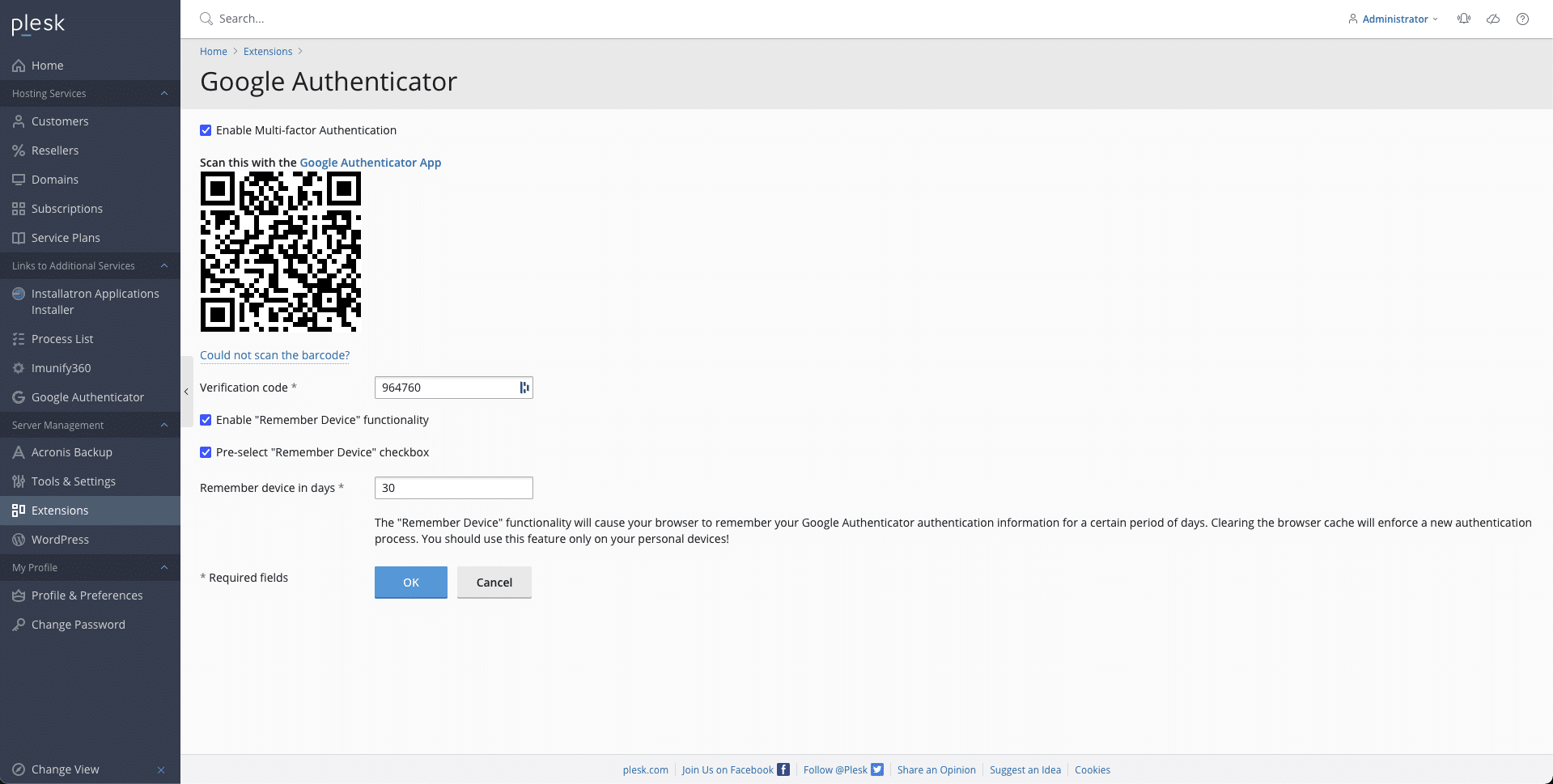Collapse sidebar using the arrow handle
Screen dimensions: 1553x784
(186, 392)
